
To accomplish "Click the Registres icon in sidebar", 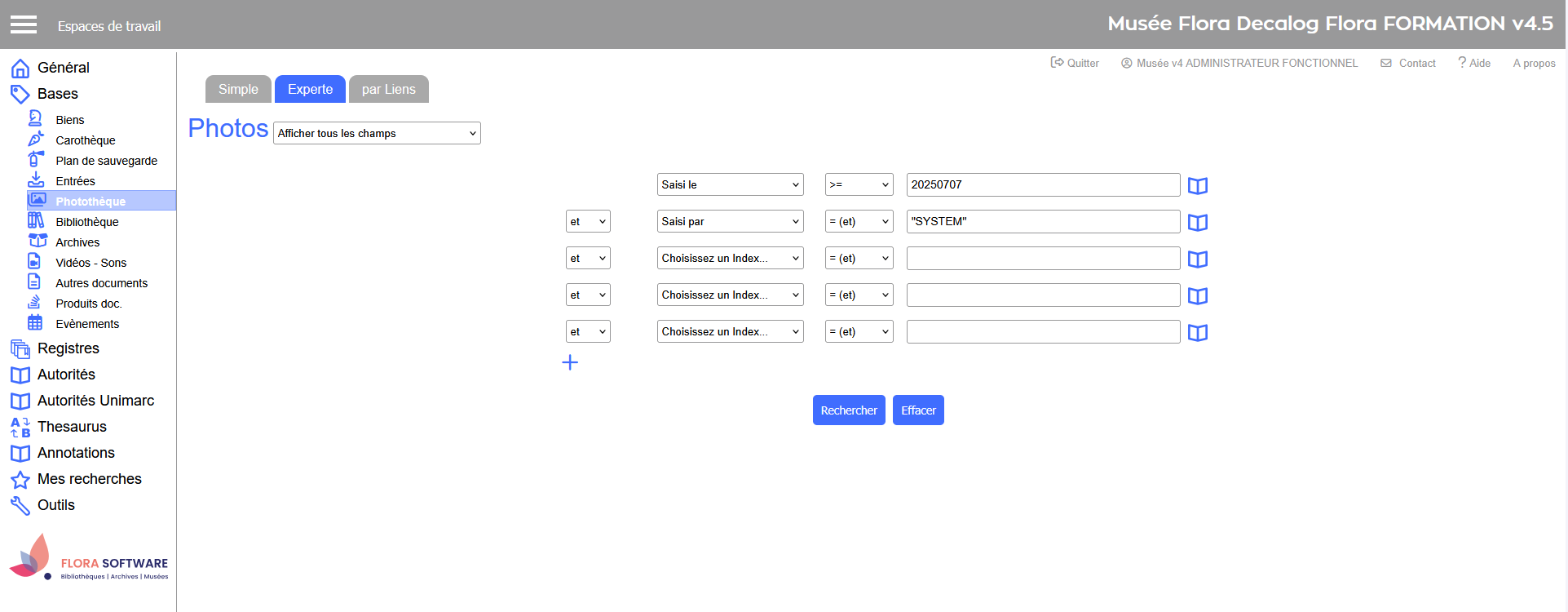I will 20,349.
